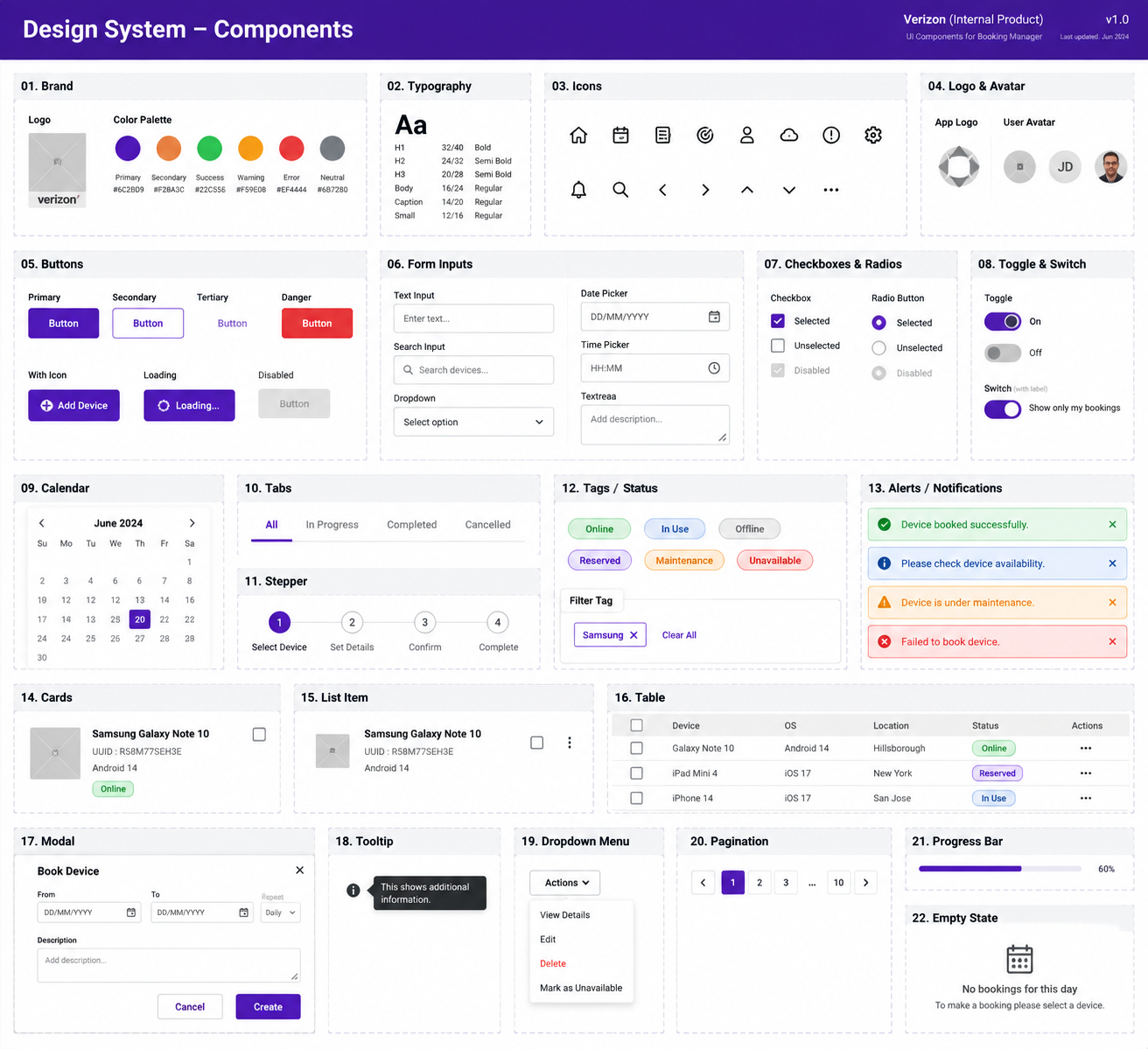This screenshot has width=1148, height=1049.
Task: Select the Success green color swatch
Action: pos(209,148)
